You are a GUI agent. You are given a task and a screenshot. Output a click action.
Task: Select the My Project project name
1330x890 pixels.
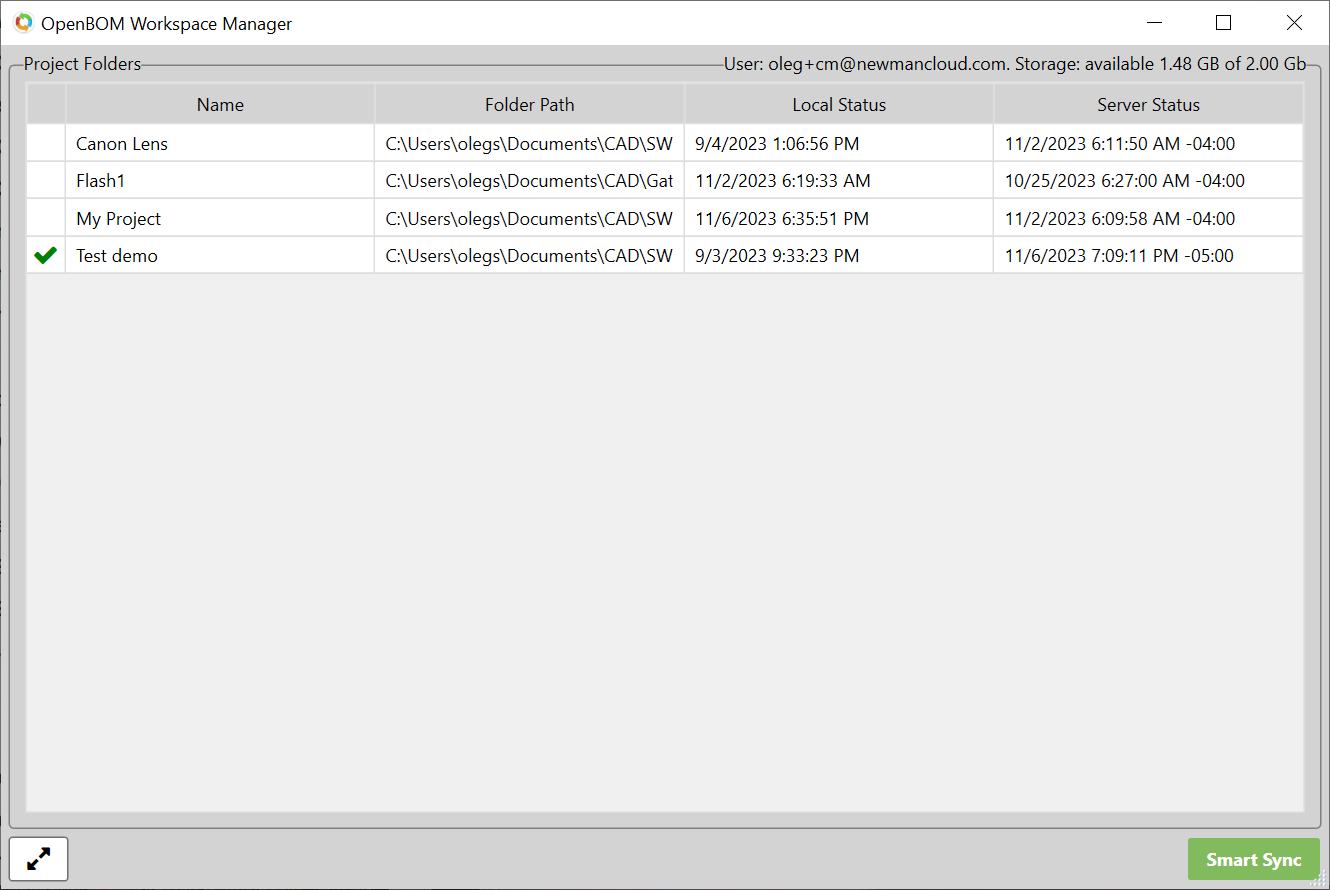click(x=118, y=219)
